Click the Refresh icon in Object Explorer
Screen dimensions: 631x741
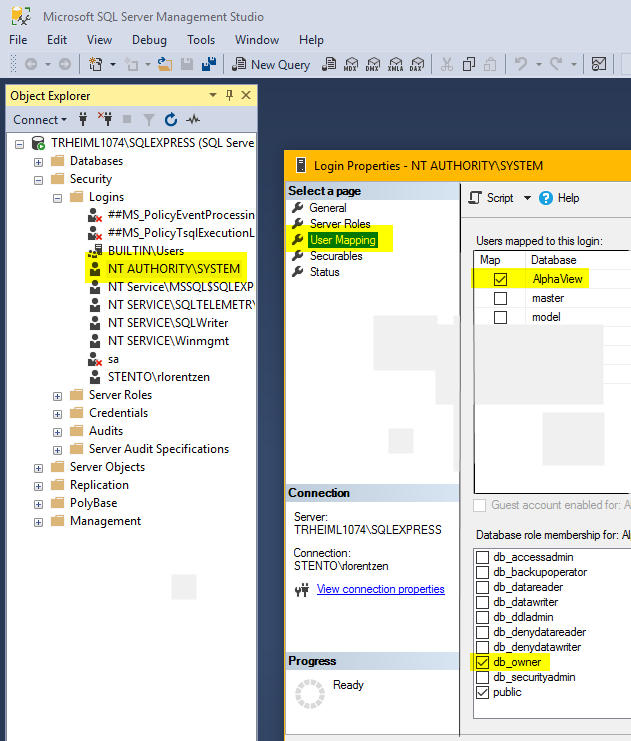point(171,120)
